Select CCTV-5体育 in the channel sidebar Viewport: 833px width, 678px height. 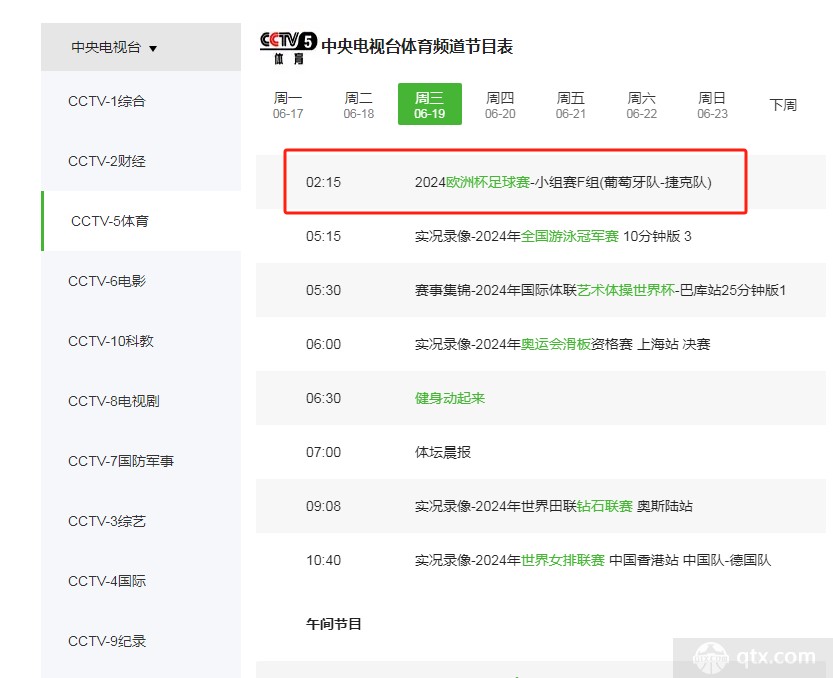[141, 221]
